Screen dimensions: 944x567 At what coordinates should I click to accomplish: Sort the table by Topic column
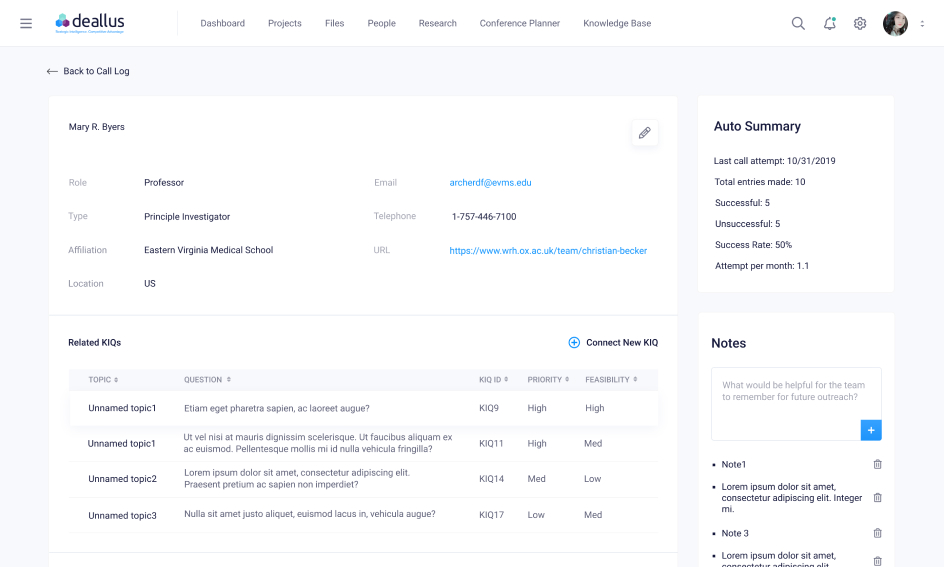pos(103,380)
